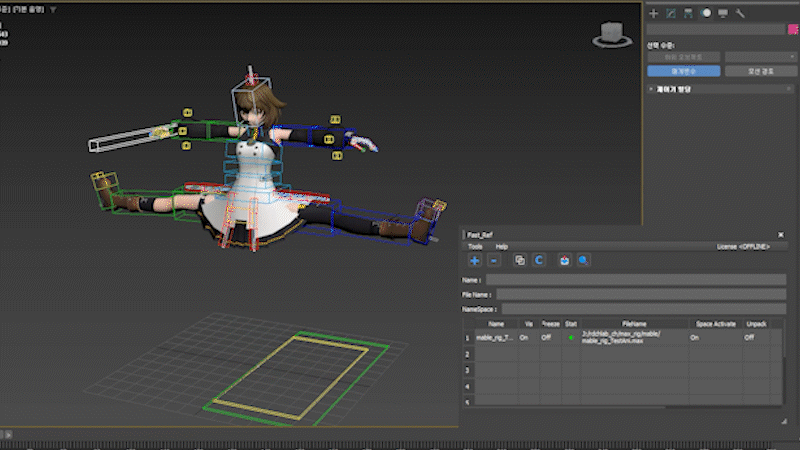This screenshot has height=450, width=800.
Task: Click the blue C icon in Fast_Ref
Action: point(537,260)
